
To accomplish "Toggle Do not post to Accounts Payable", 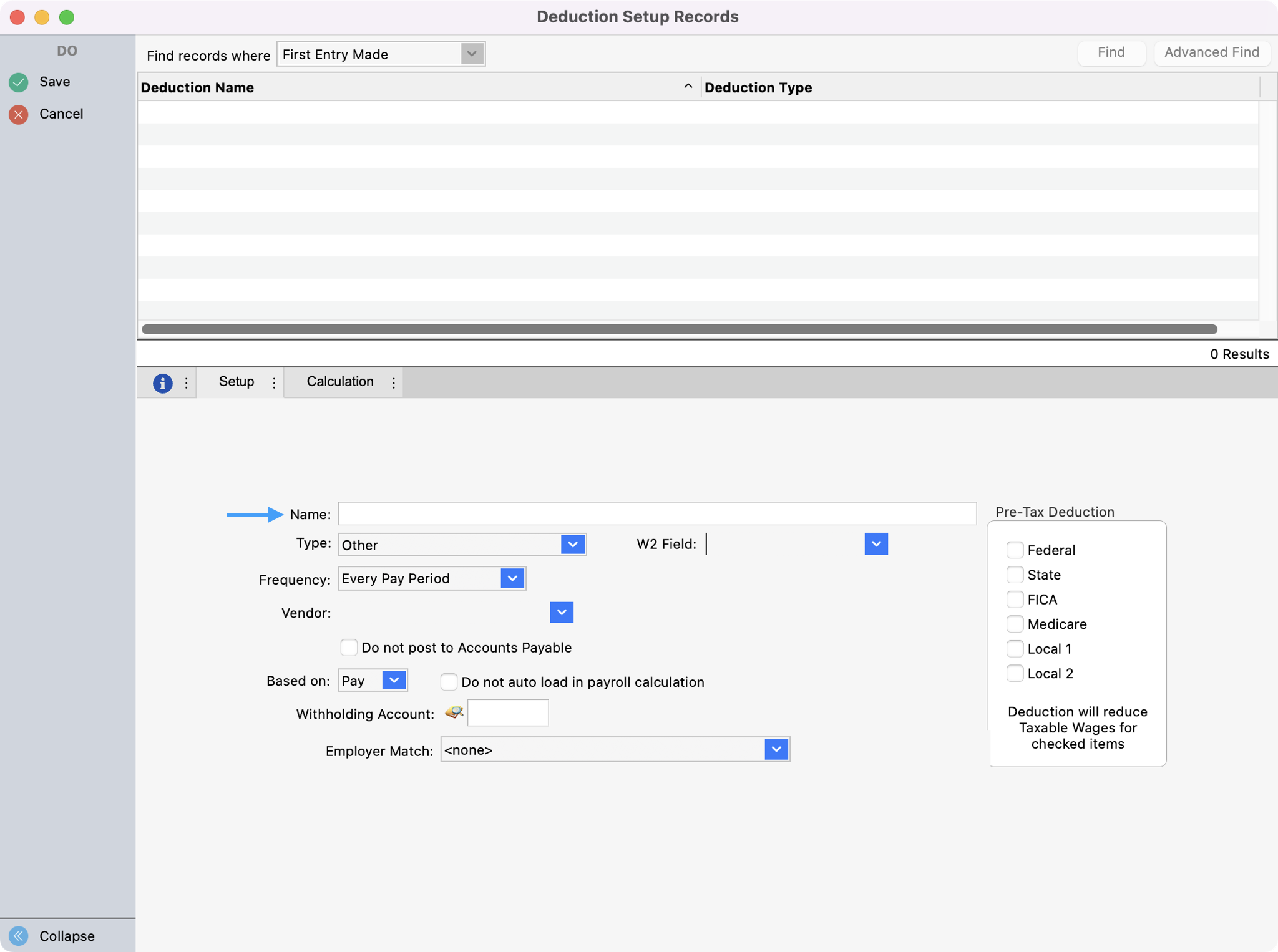I will [349, 647].
